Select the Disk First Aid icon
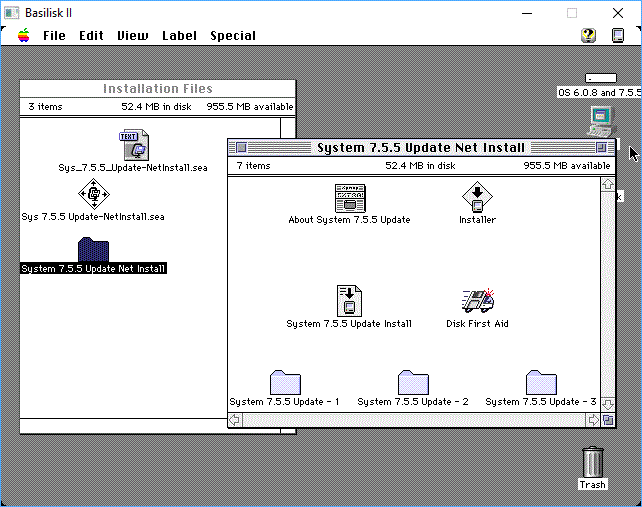 (478, 301)
